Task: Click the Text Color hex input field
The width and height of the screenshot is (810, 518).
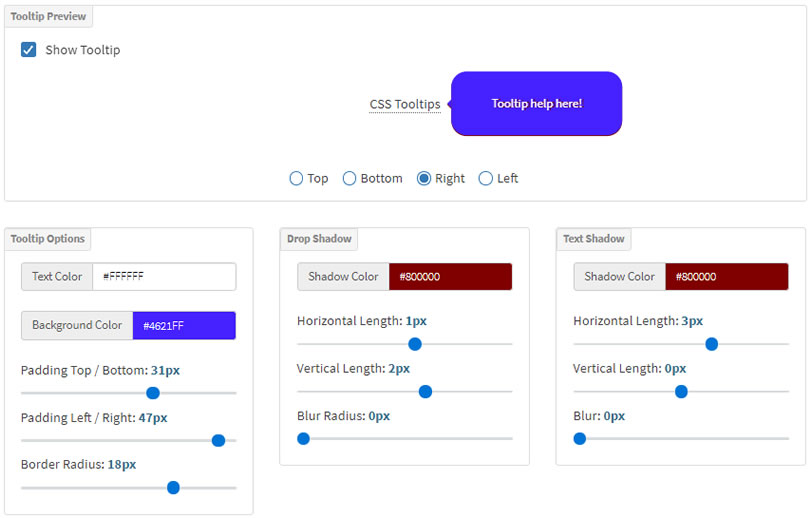Action: coord(164,277)
